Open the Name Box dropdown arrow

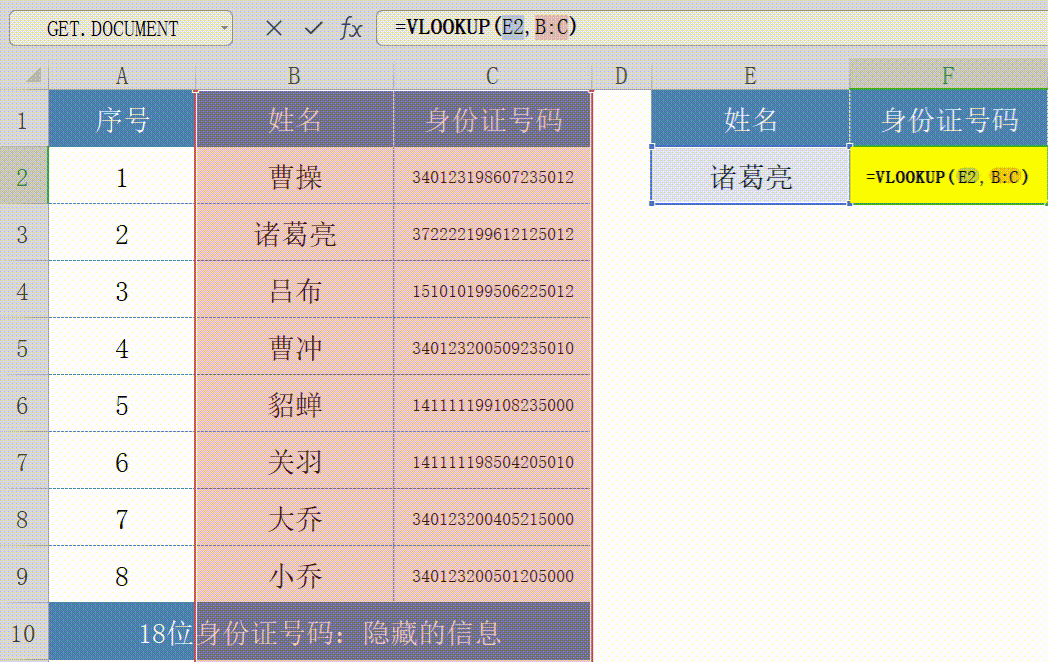[x=226, y=29]
